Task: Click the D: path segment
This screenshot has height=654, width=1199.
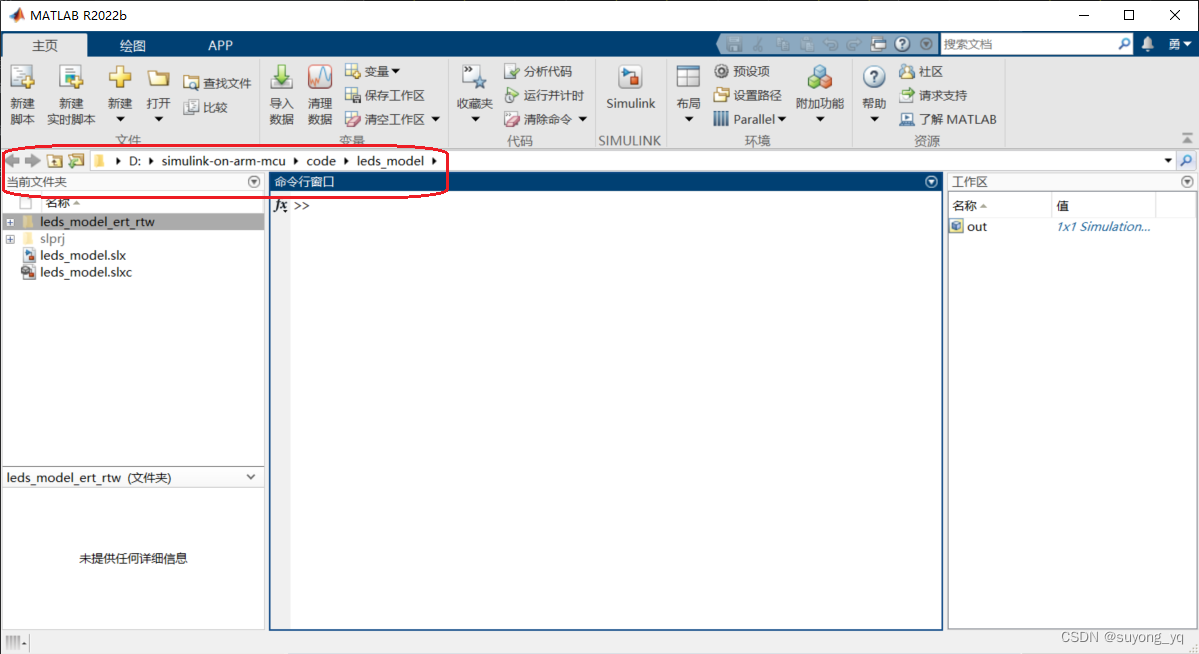Action: [135, 161]
